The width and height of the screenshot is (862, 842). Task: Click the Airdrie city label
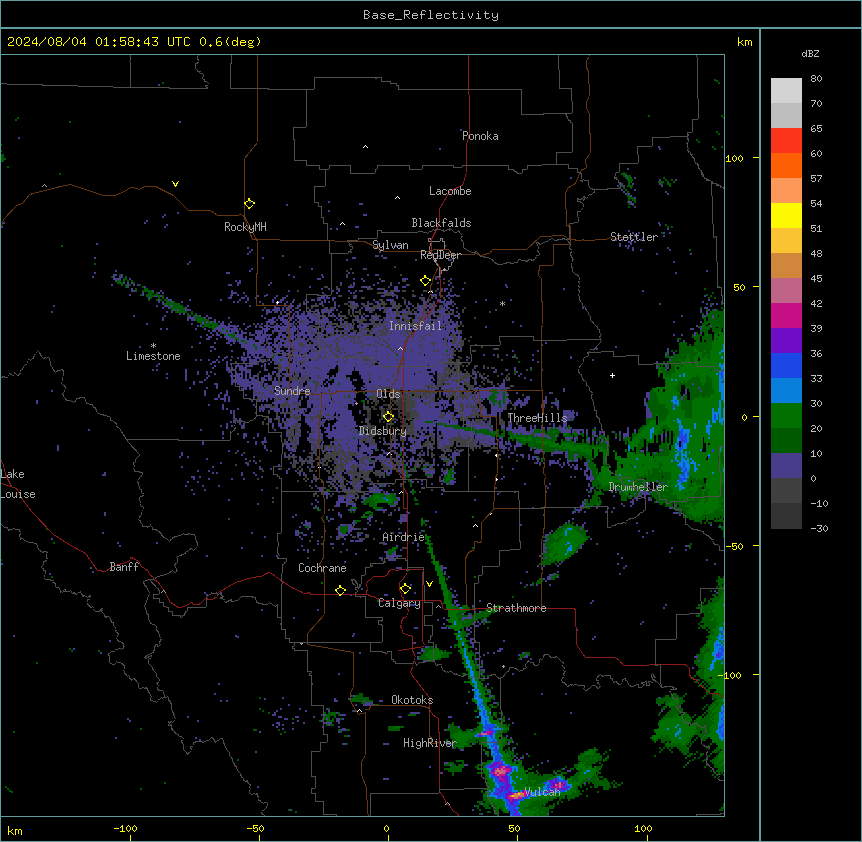[x=404, y=537]
